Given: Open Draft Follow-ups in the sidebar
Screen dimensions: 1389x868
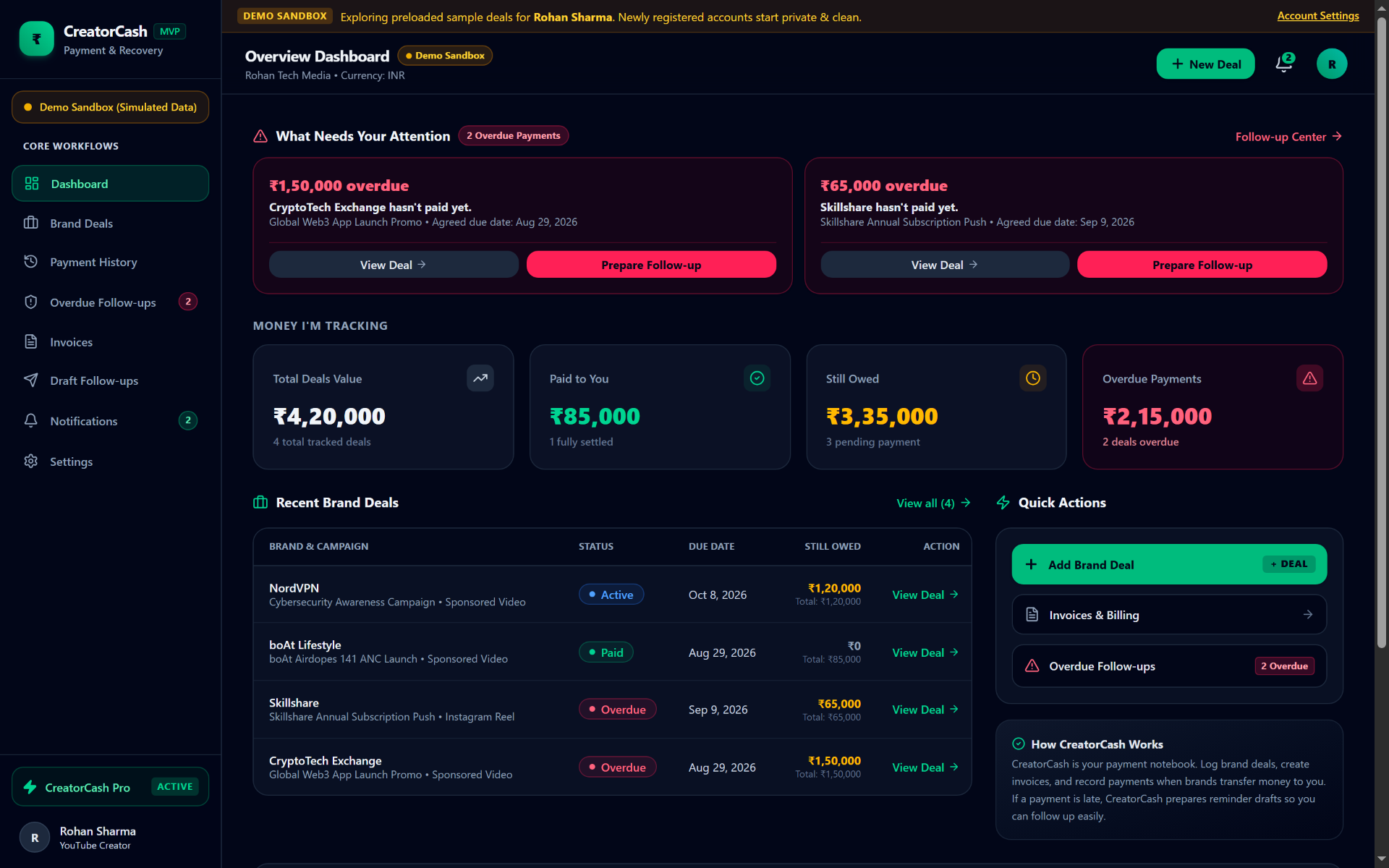Looking at the screenshot, I should coord(111,381).
